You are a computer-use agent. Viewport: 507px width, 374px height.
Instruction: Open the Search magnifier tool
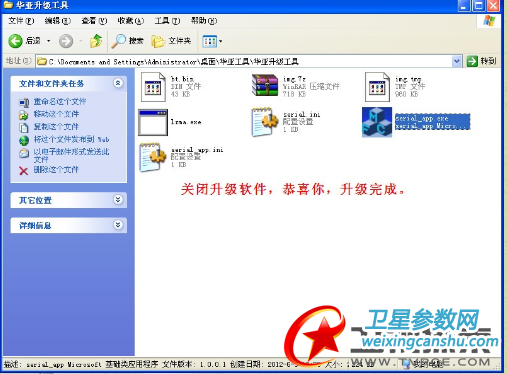[119, 41]
